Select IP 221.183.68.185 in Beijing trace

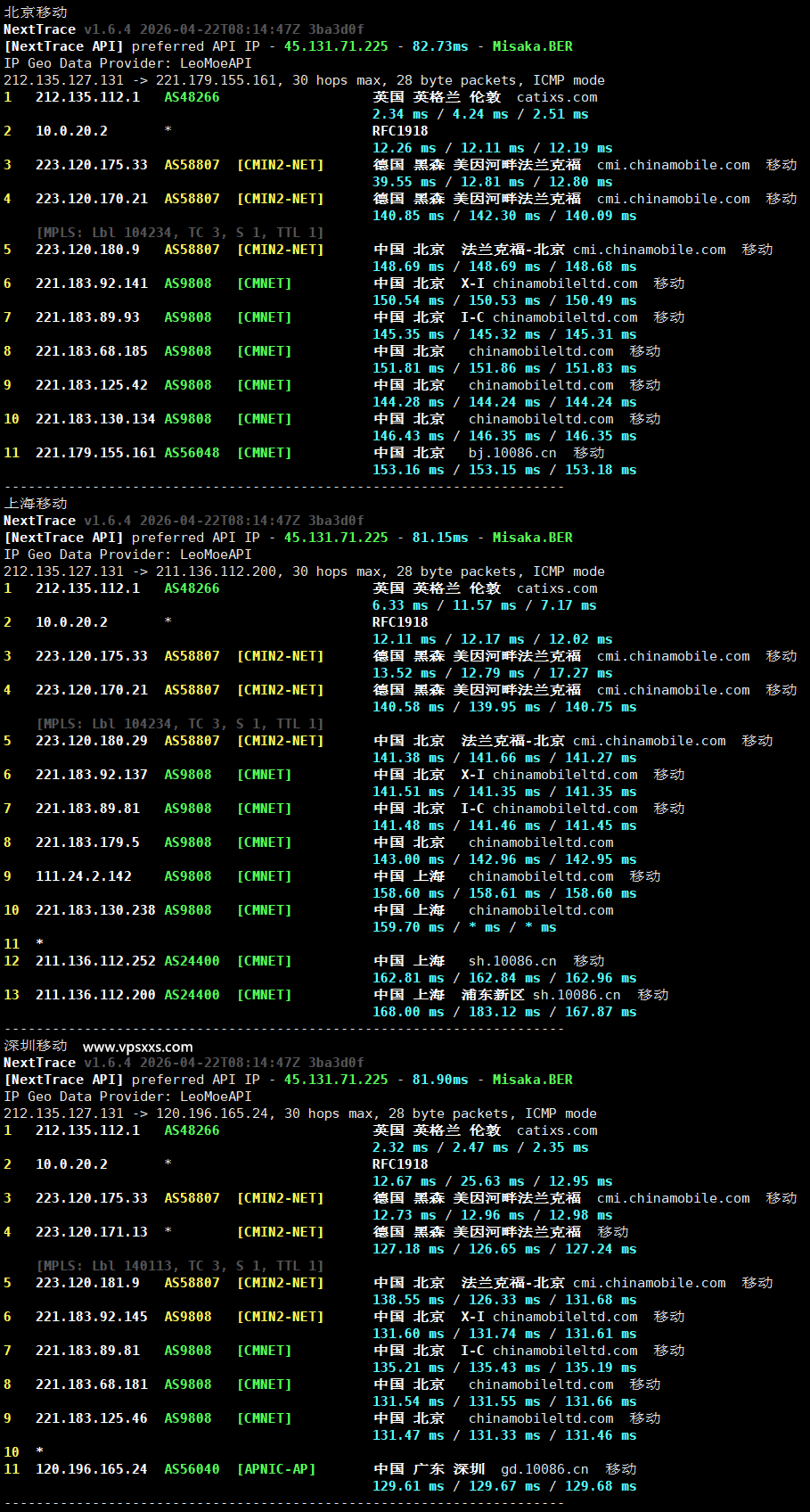pyautogui.click(x=92, y=351)
